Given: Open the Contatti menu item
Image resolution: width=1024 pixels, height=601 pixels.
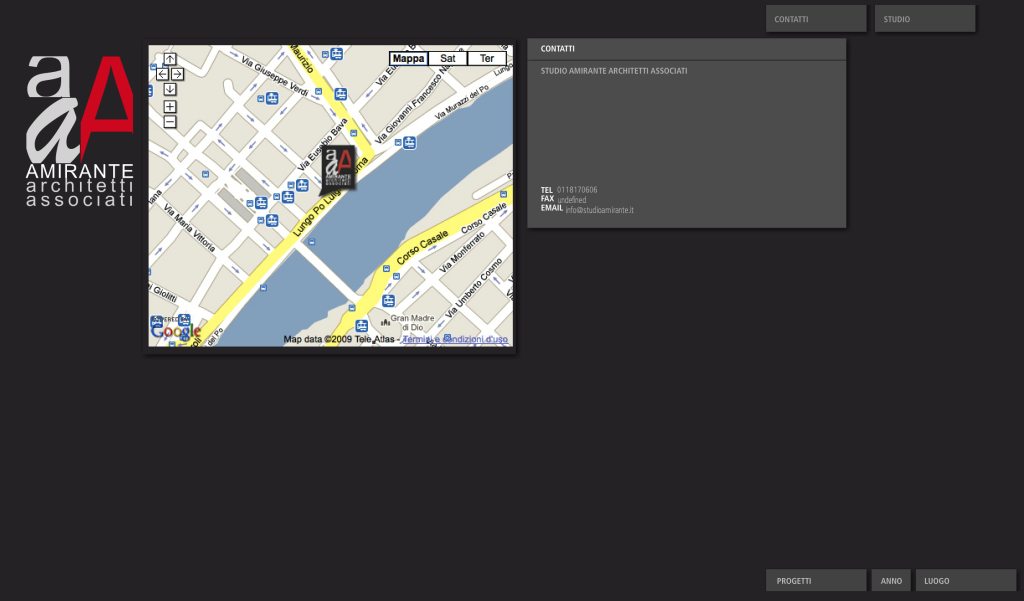Looking at the screenshot, I should click(816, 19).
